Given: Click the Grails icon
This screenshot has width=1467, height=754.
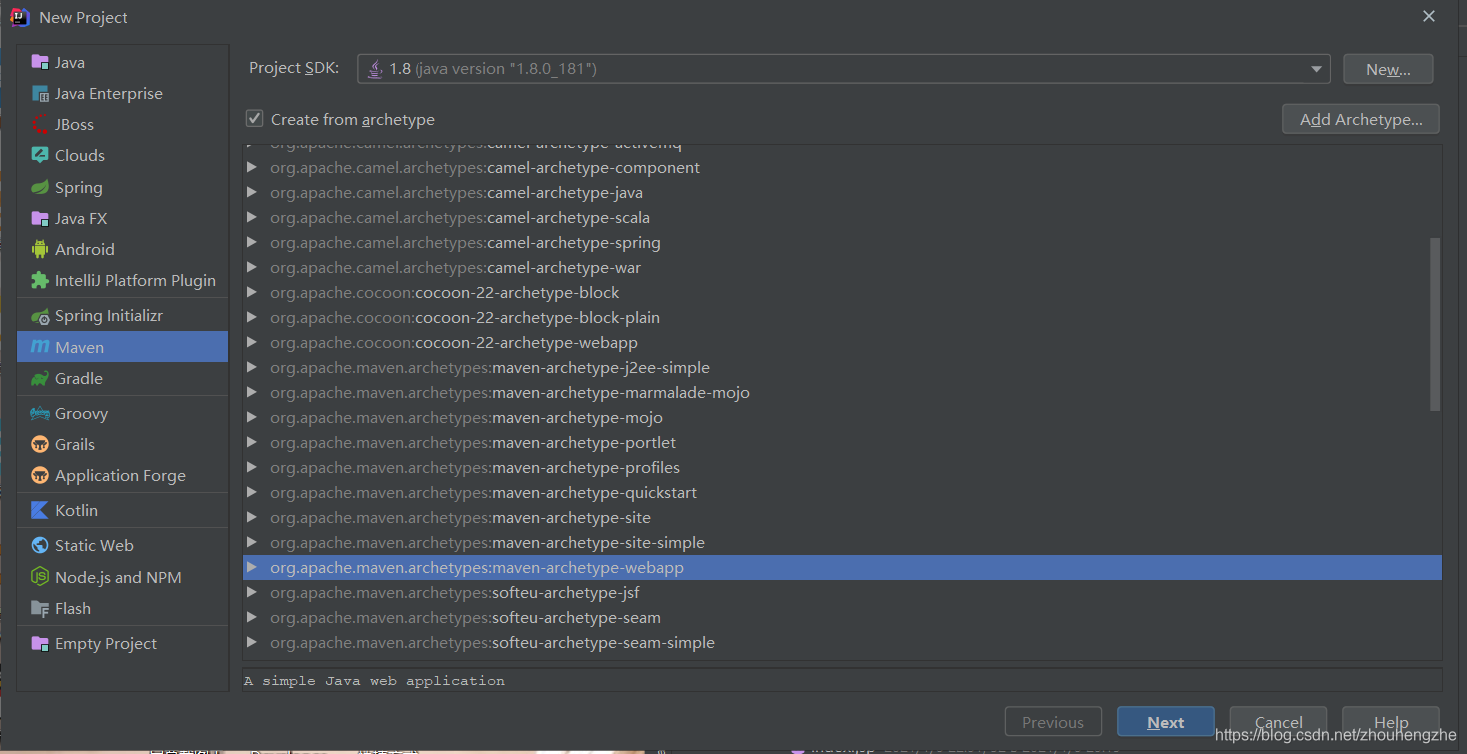Looking at the screenshot, I should 40,444.
